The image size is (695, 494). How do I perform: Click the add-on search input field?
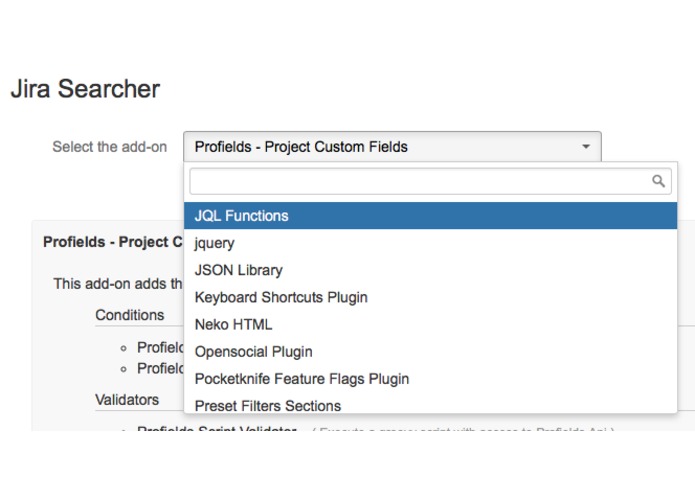click(x=430, y=181)
